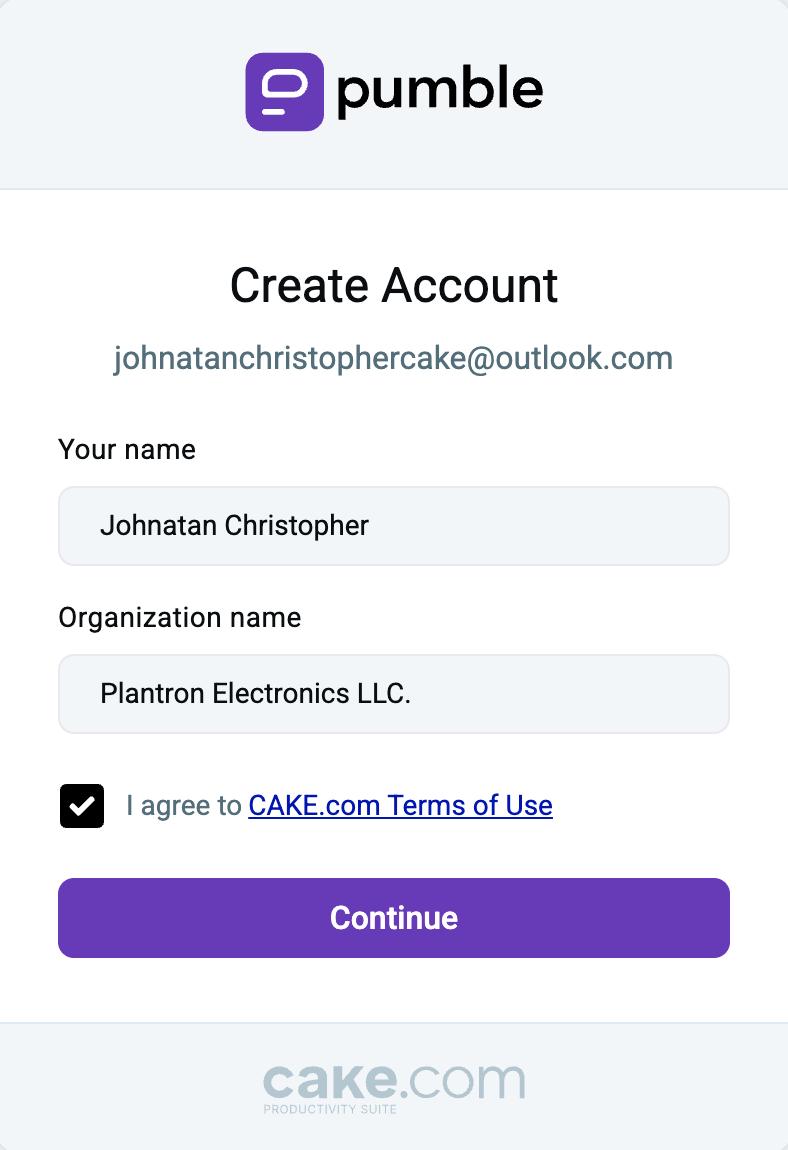This screenshot has width=788, height=1150.
Task: Click the PRODUCTIVITY SUITE tagline under cake logo
Action: pyautogui.click(x=330, y=1109)
